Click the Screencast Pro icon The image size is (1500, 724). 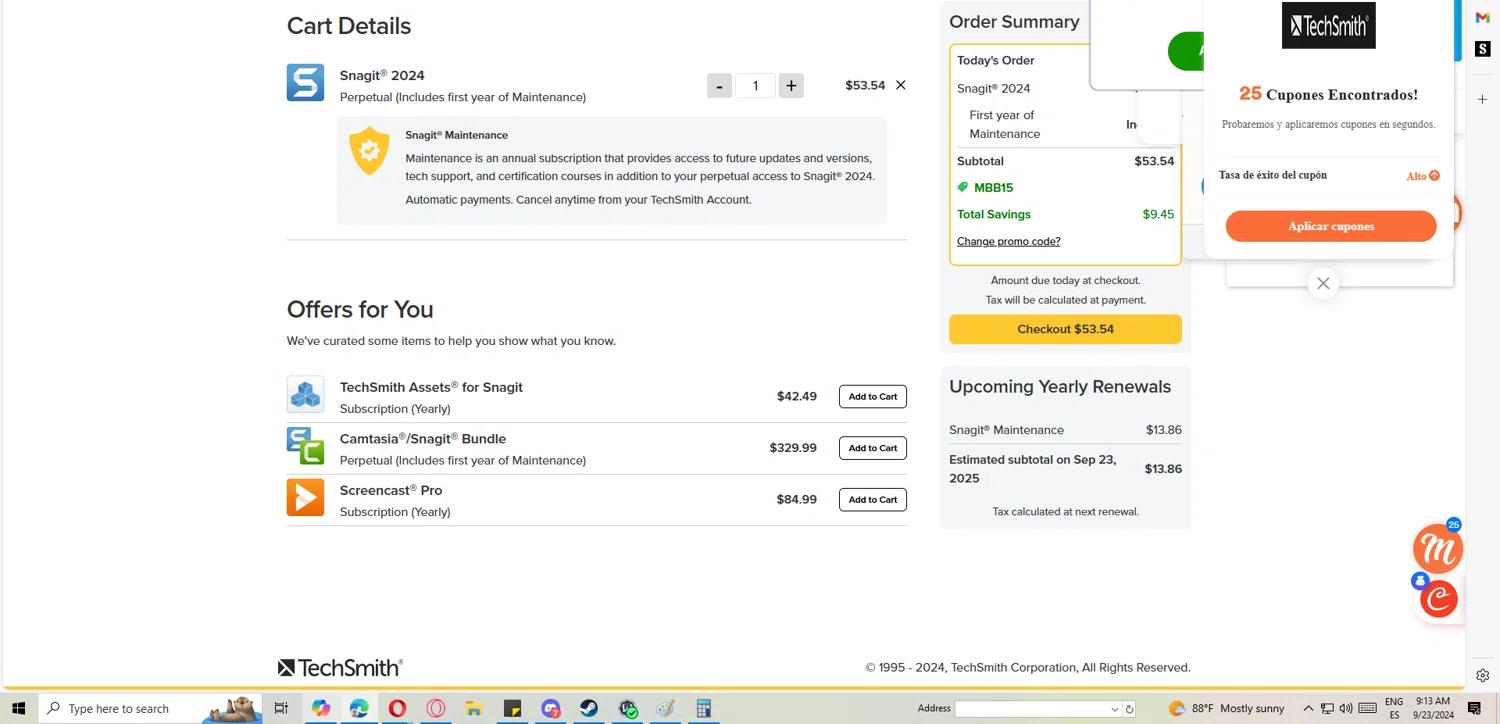[305, 497]
